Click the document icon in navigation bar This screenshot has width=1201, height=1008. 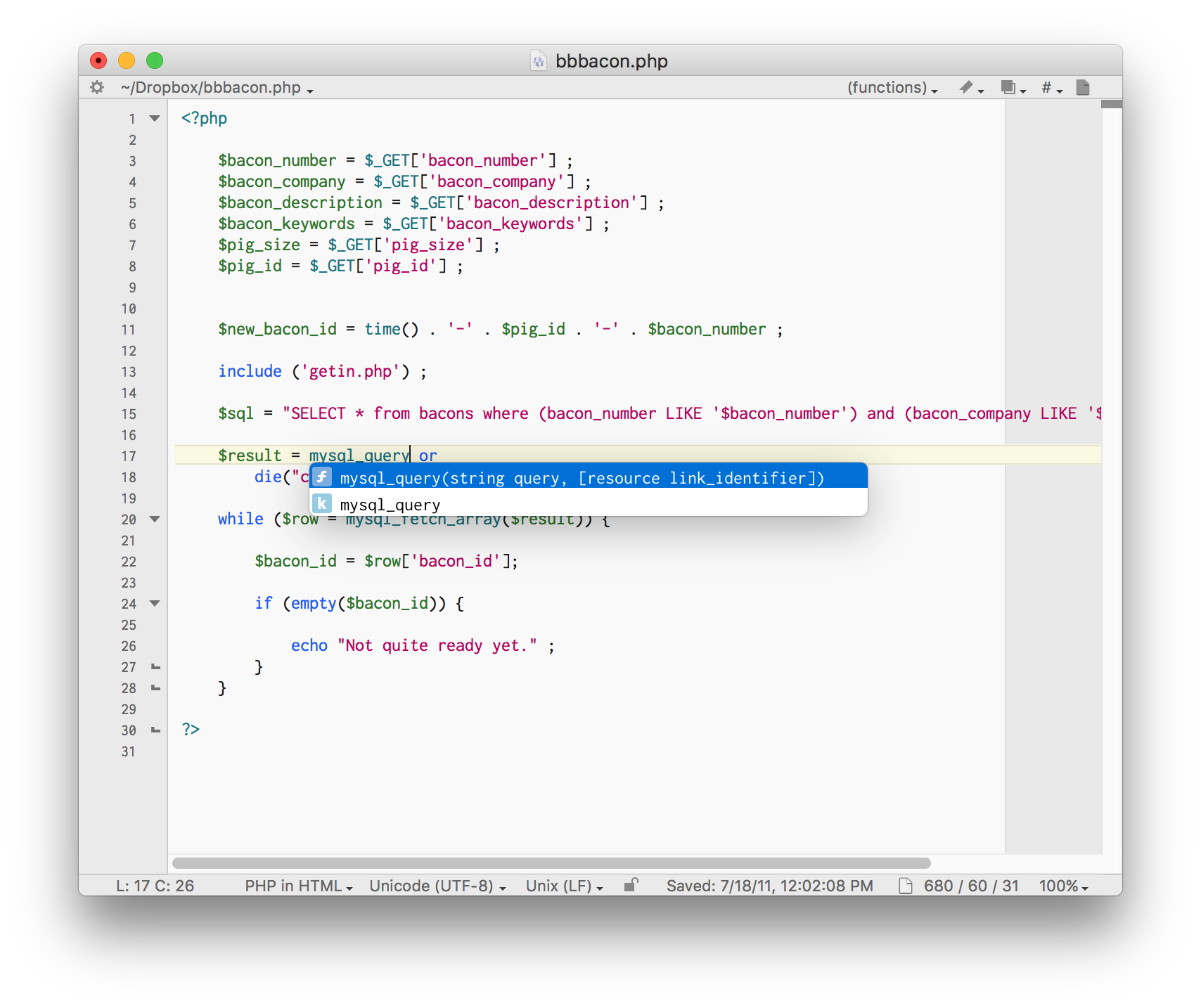[x=1083, y=87]
